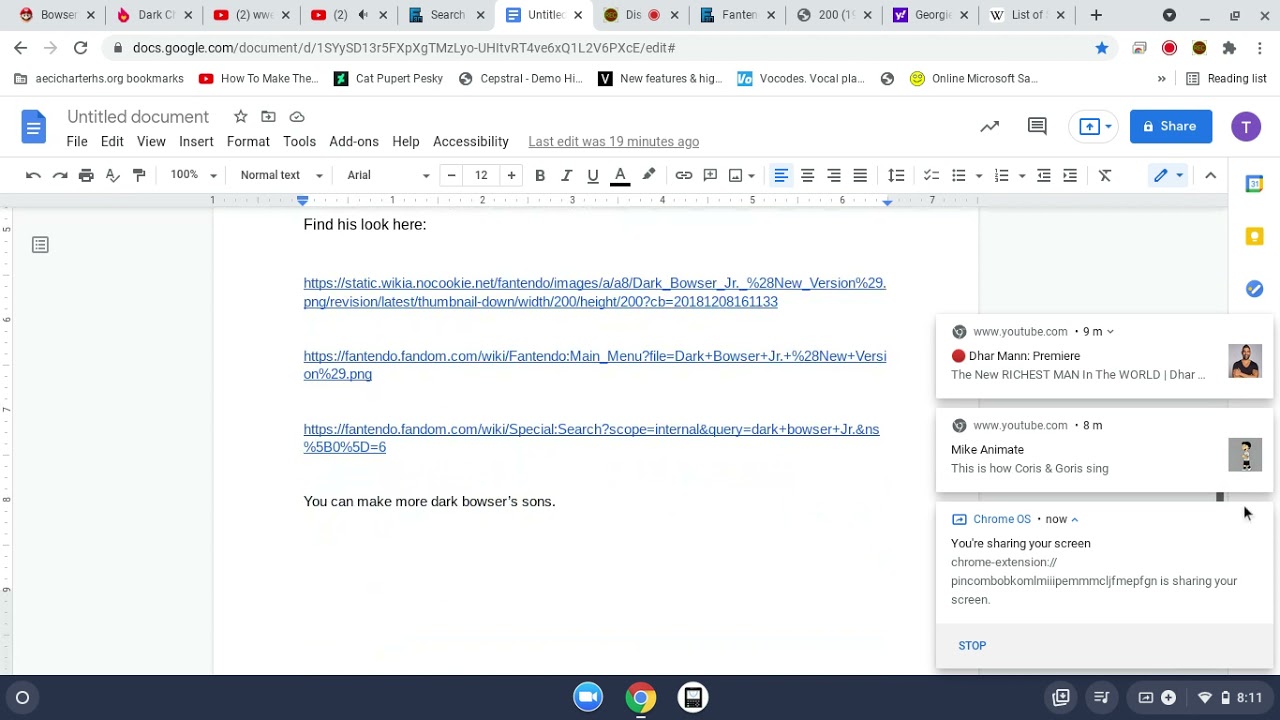Click the Undo icon in toolbar

tap(33, 175)
